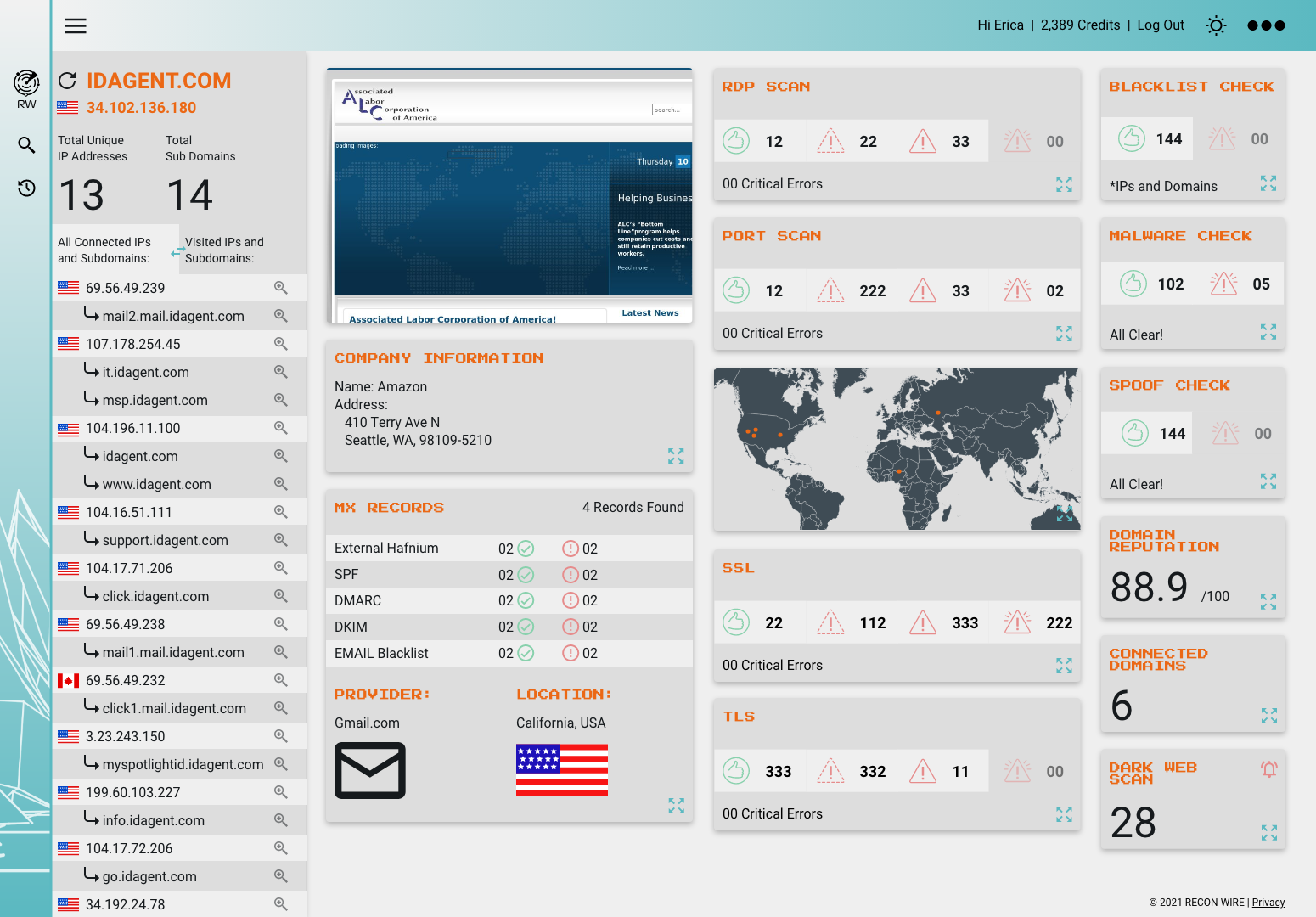Expand the MX Records card
1316x917 pixels.
point(676,806)
